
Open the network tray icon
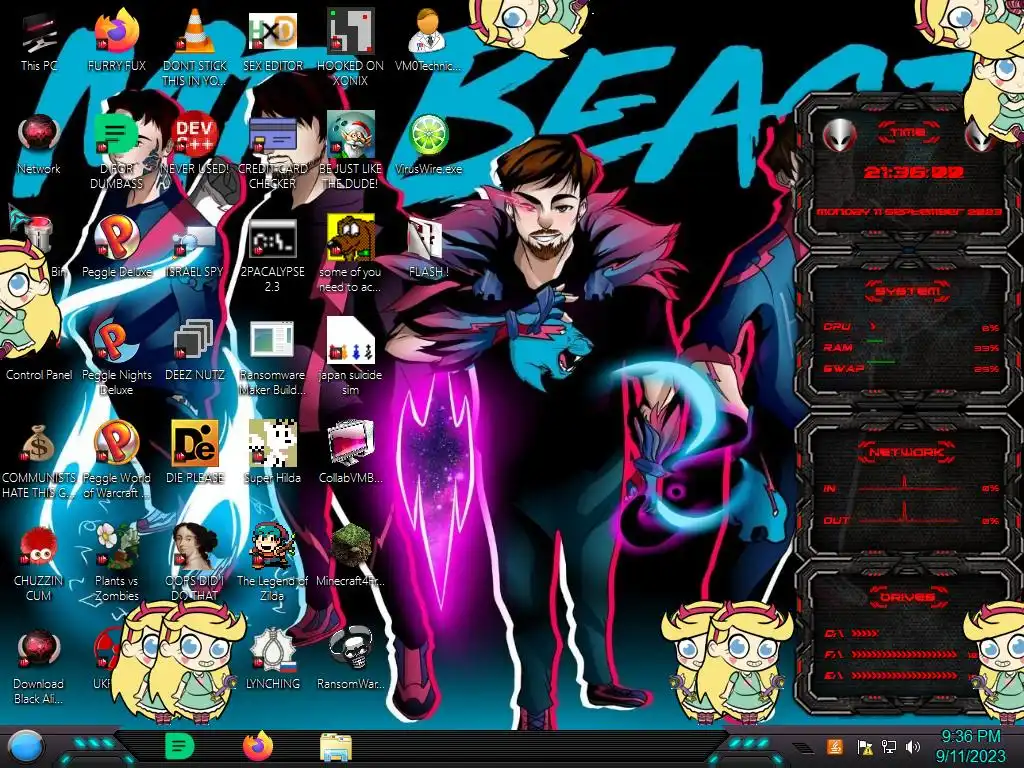889,746
